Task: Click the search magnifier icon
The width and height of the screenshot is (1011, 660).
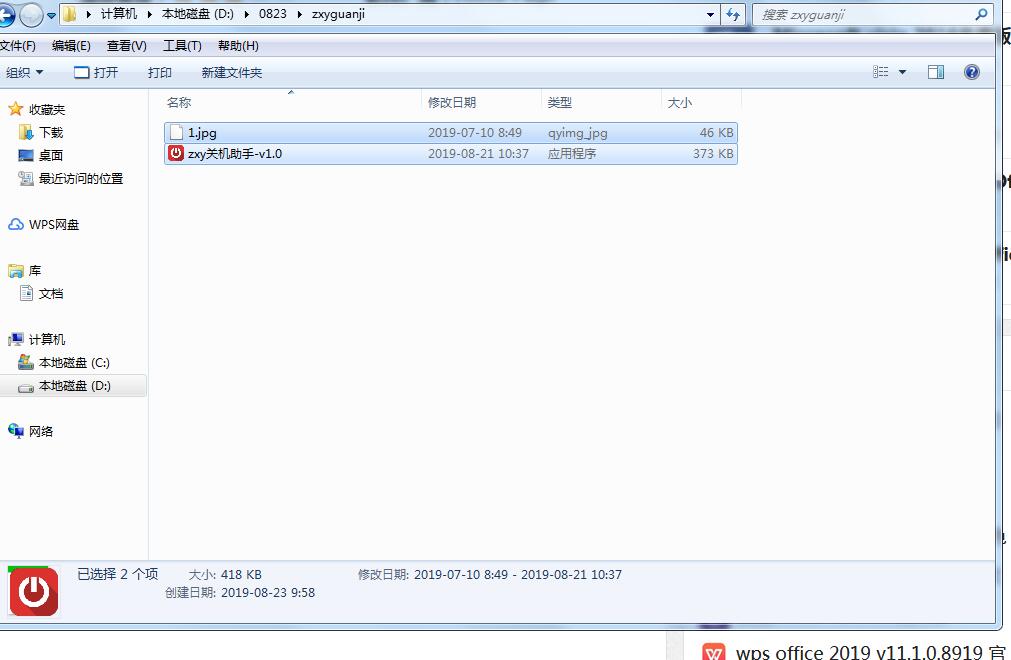Action: [981, 15]
